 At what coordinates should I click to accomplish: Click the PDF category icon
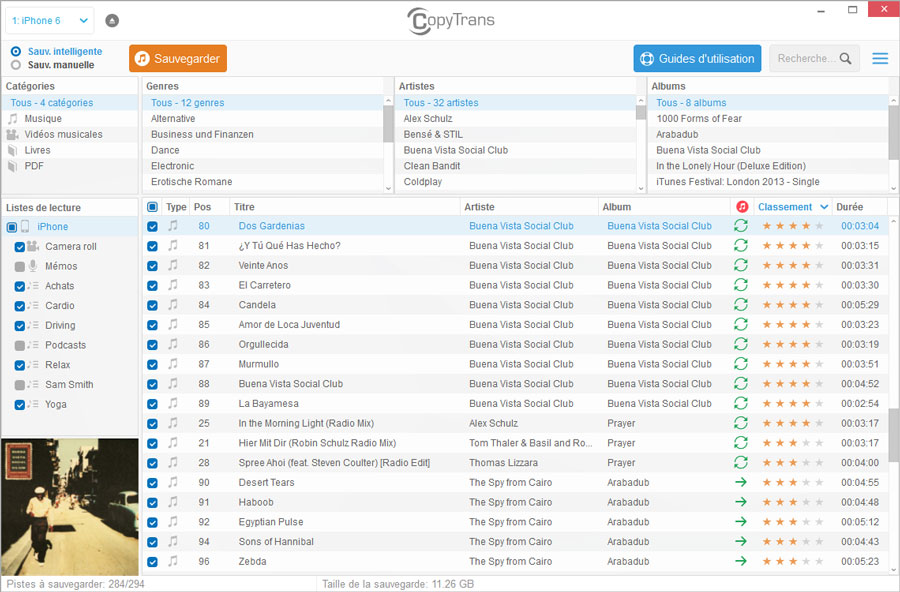[x=13, y=167]
